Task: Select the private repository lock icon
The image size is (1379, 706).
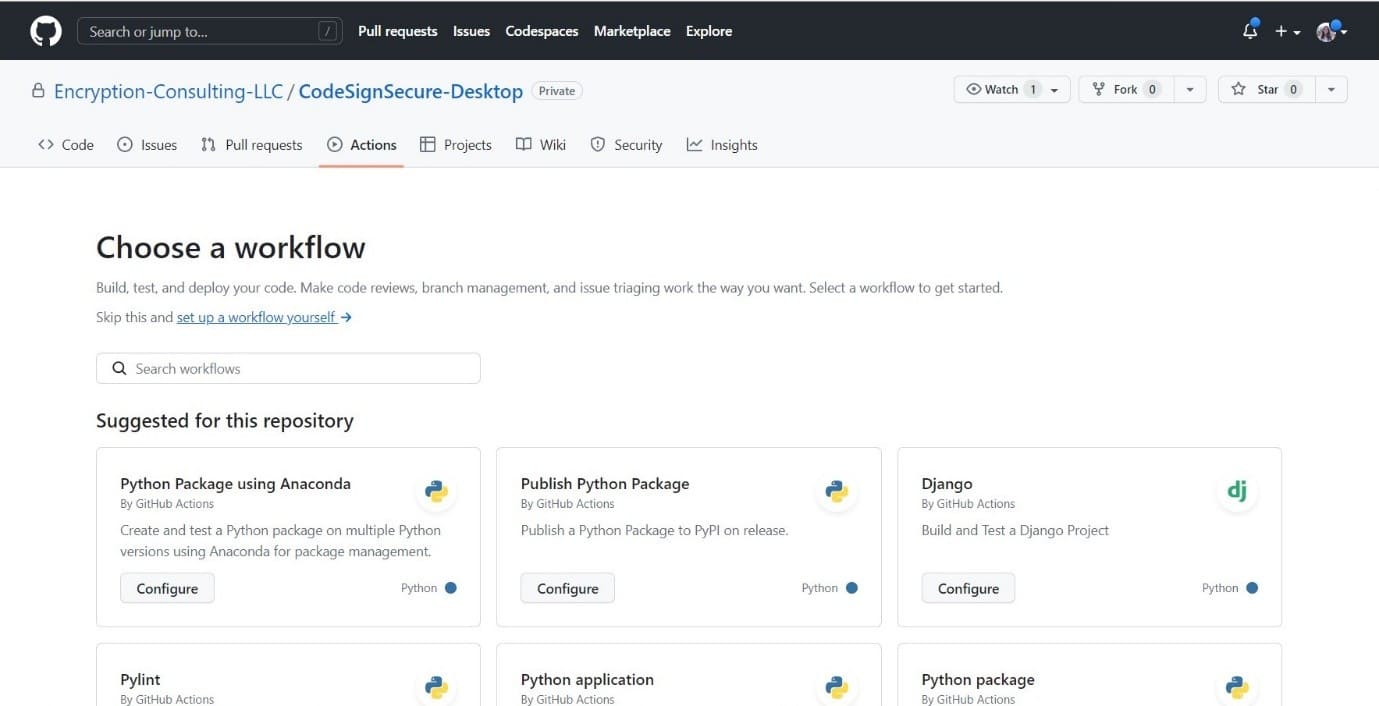Action: [x=38, y=91]
